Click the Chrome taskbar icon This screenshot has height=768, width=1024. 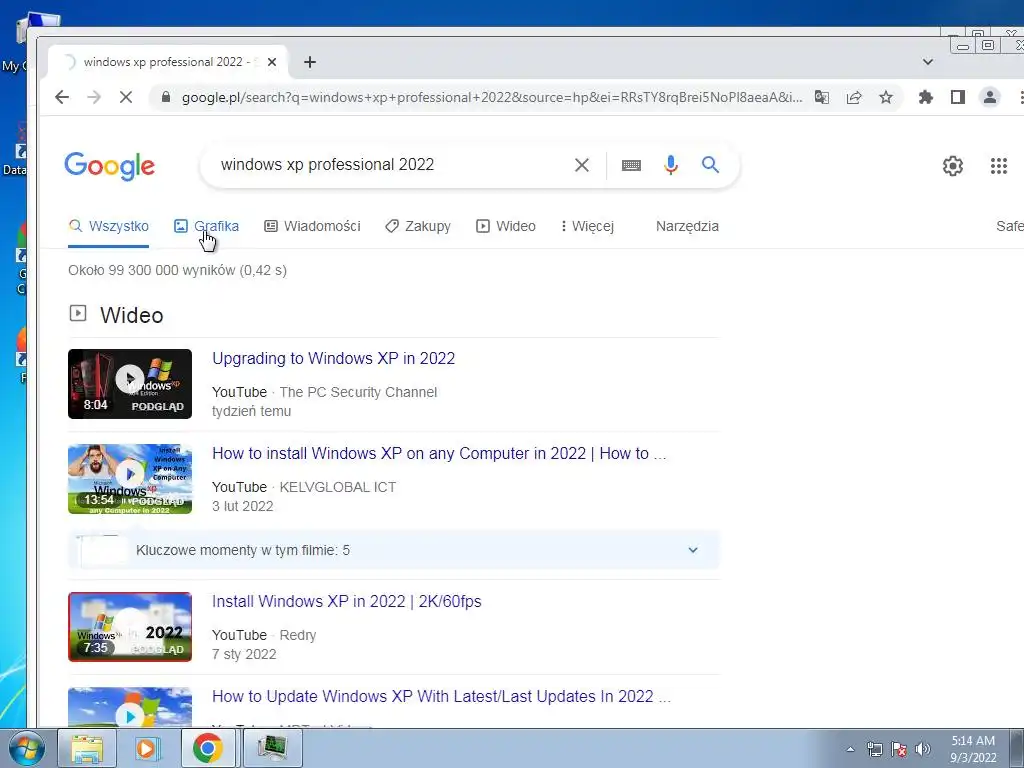pyautogui.click(x=208, y=748)
